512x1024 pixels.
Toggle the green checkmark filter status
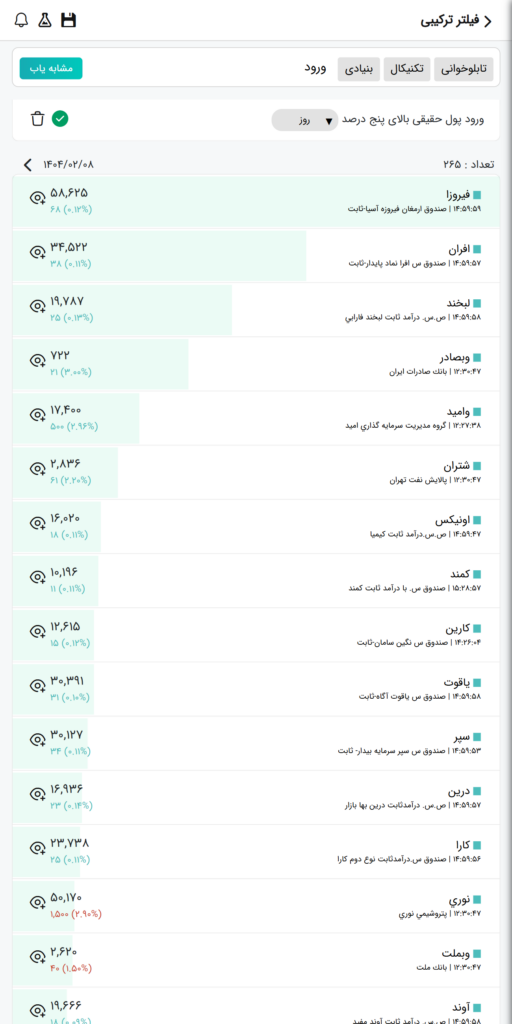(x=60, y=119)
